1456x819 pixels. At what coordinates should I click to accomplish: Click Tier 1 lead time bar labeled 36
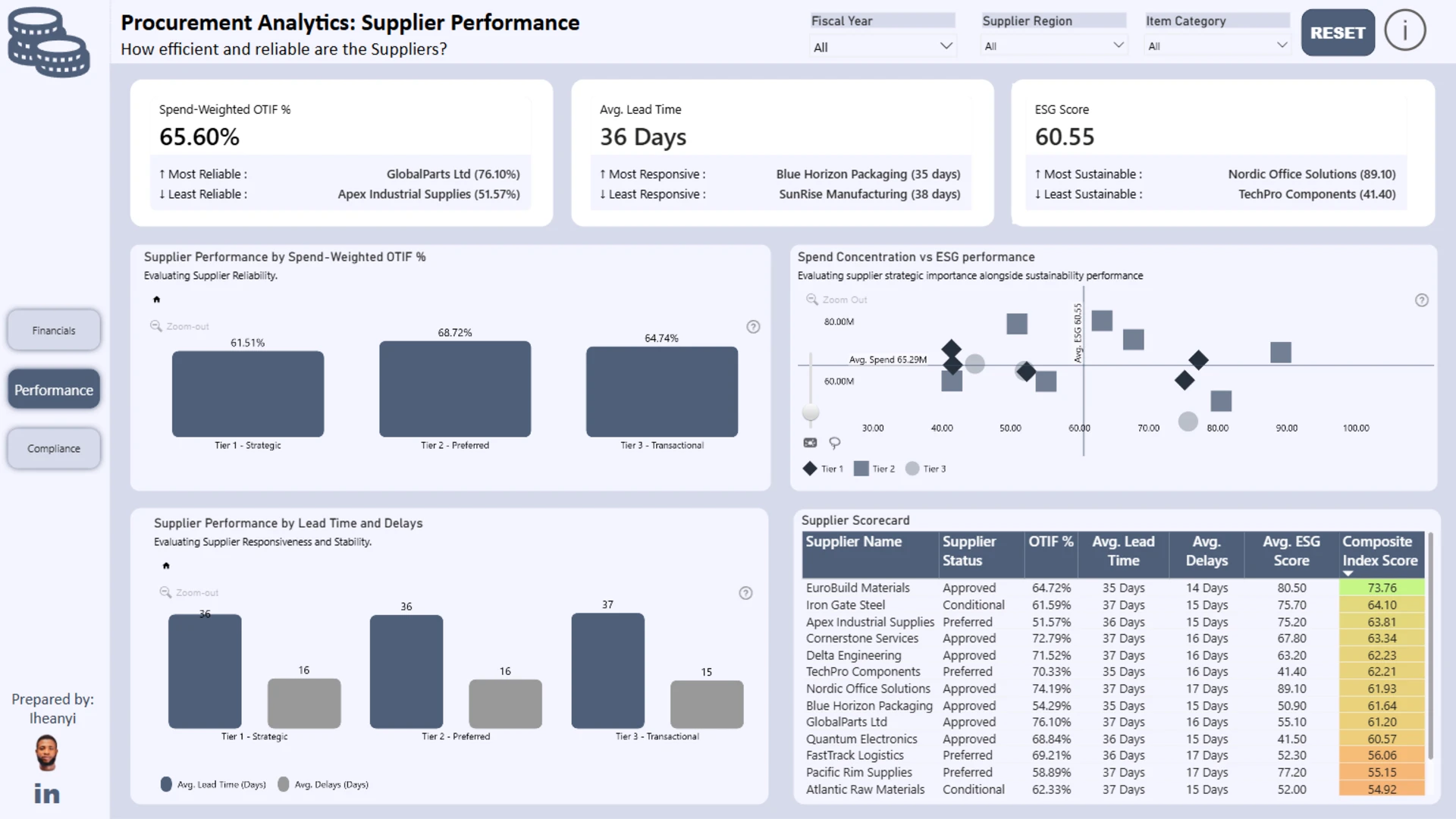205,672
